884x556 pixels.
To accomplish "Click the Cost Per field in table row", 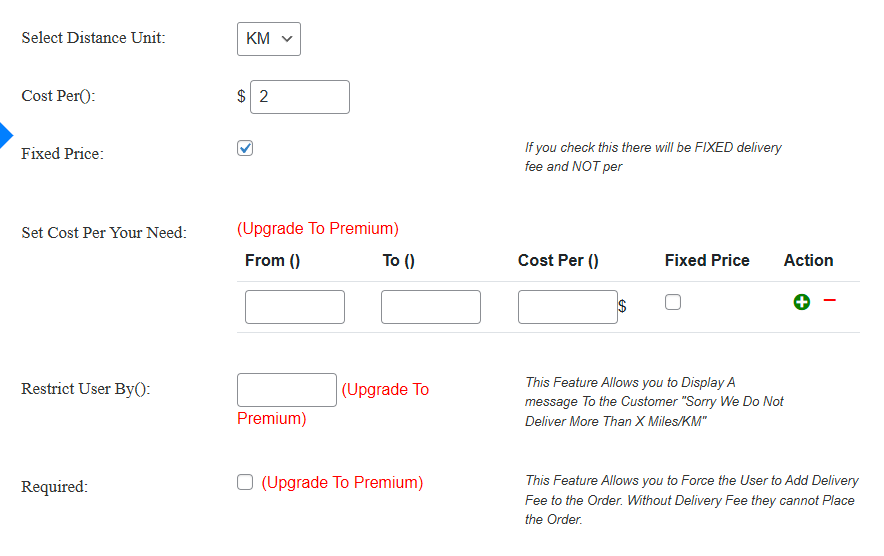I will point(567,307).
